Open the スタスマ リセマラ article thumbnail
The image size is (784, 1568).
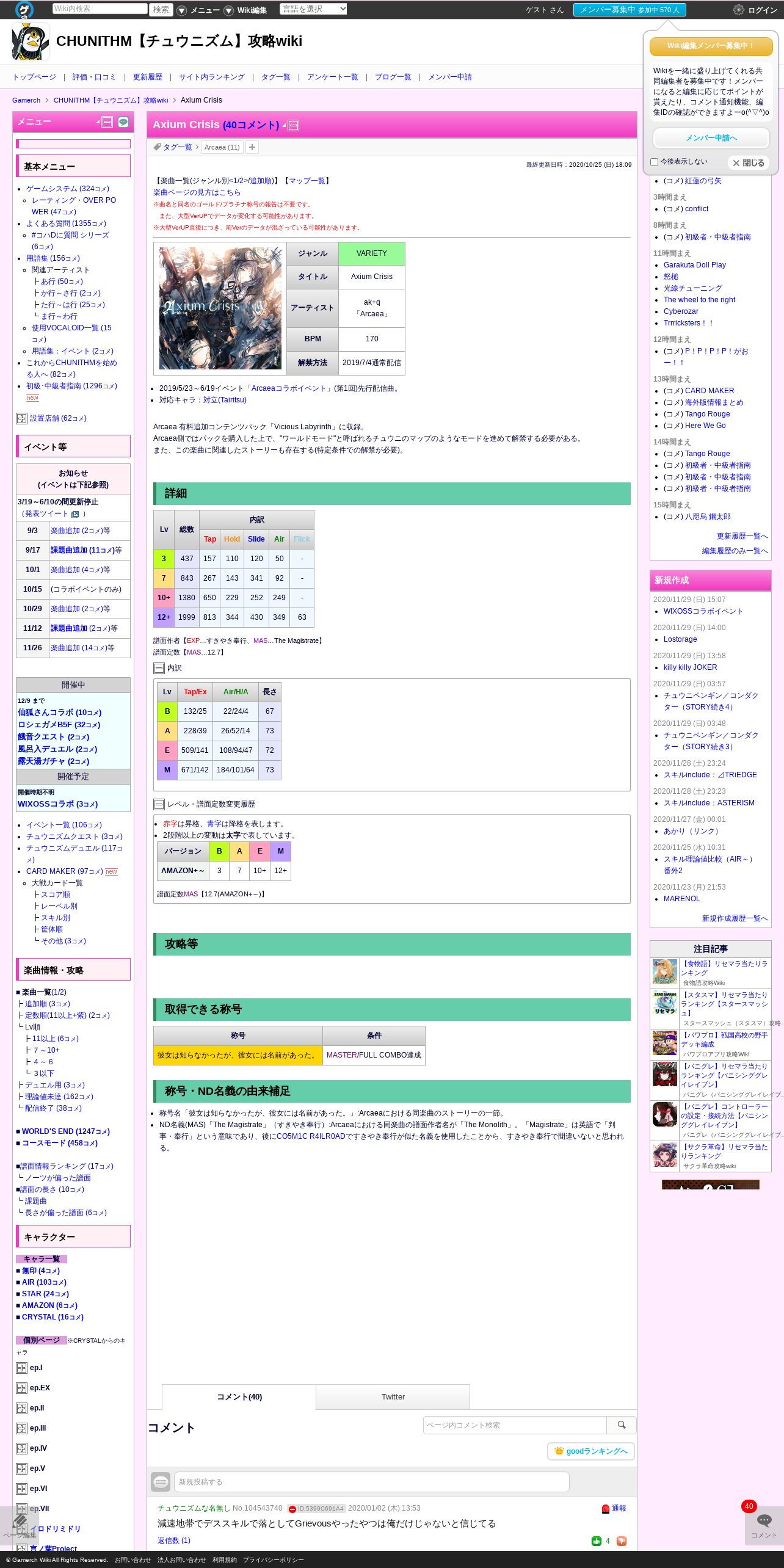point(665,1003)
